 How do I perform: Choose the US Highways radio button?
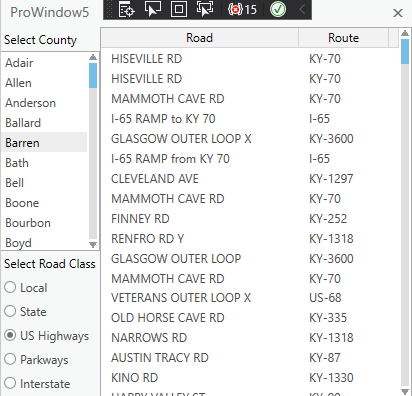click(x=46, y=336)
